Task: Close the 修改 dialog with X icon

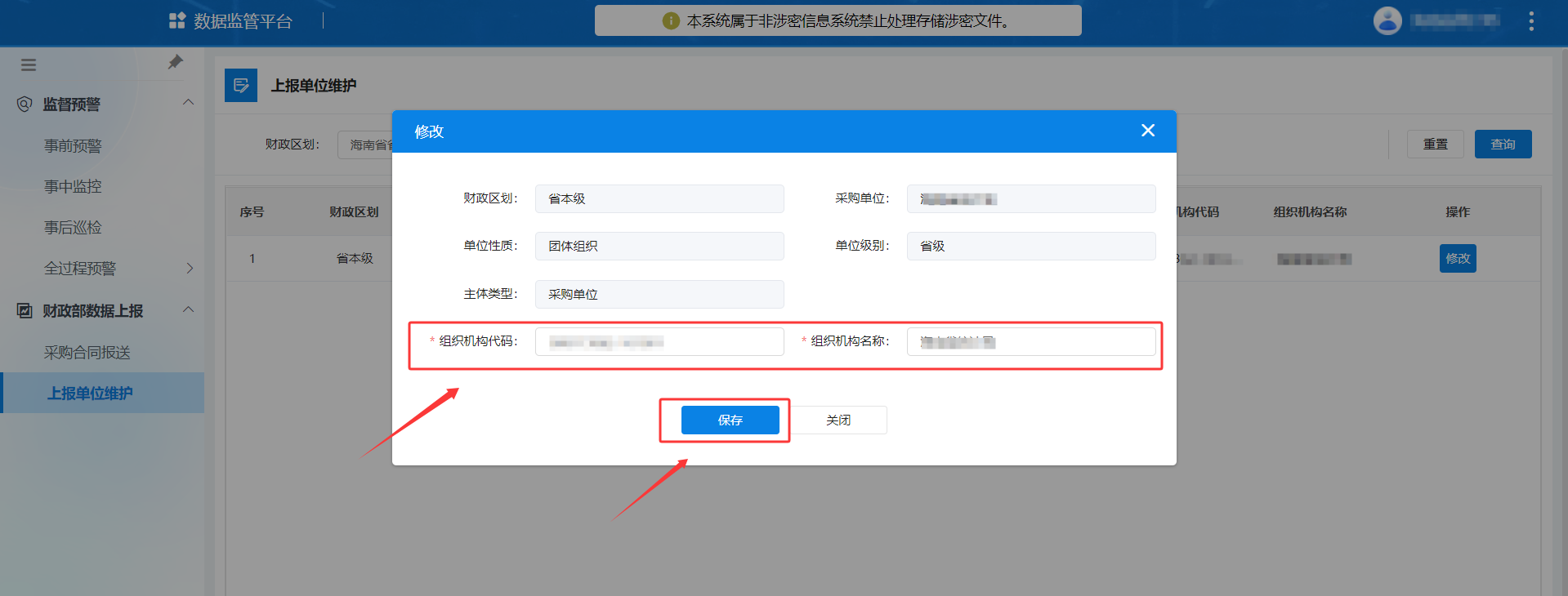Action: [1147, 131]
